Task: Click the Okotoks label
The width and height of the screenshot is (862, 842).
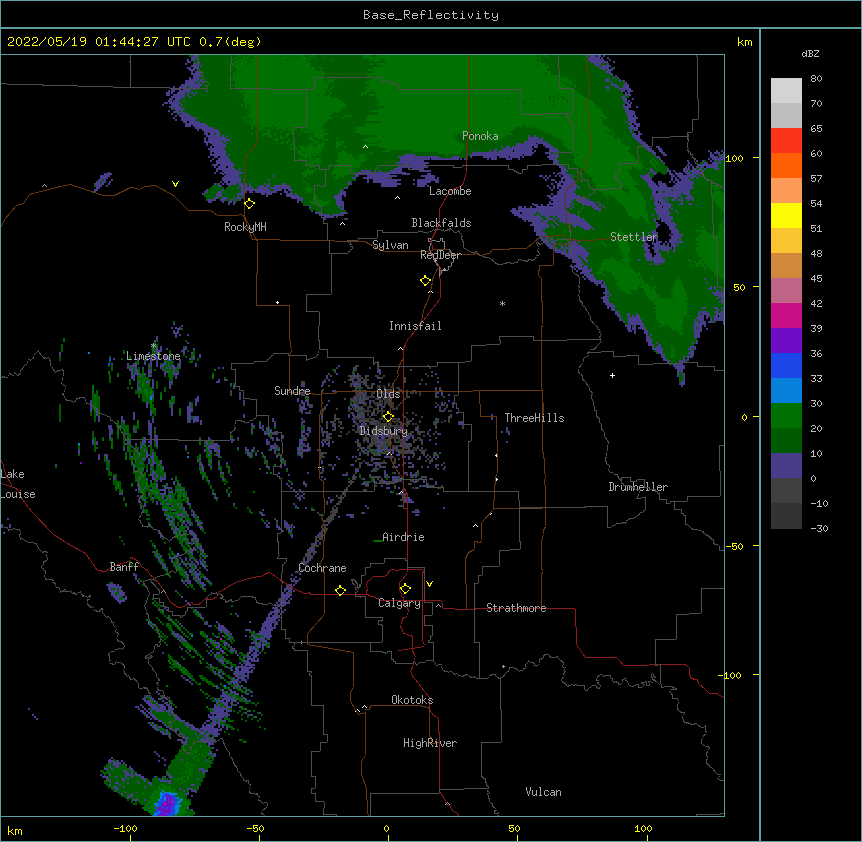Action: (412, 700)
